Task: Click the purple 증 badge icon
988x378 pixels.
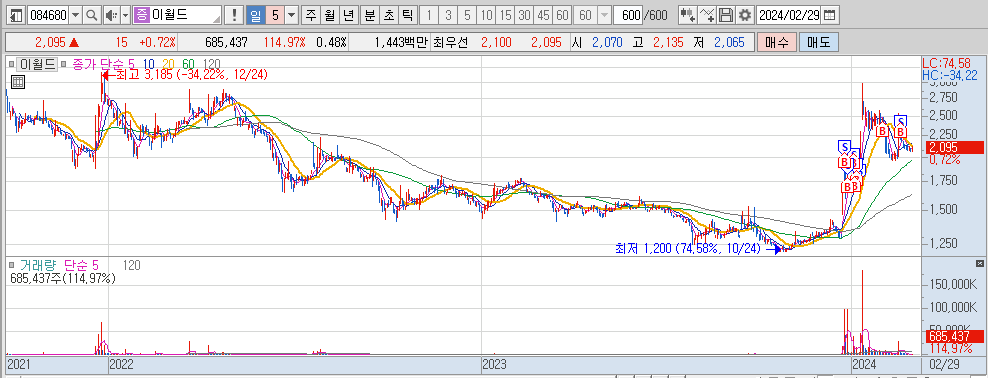Action: (142, 14)
